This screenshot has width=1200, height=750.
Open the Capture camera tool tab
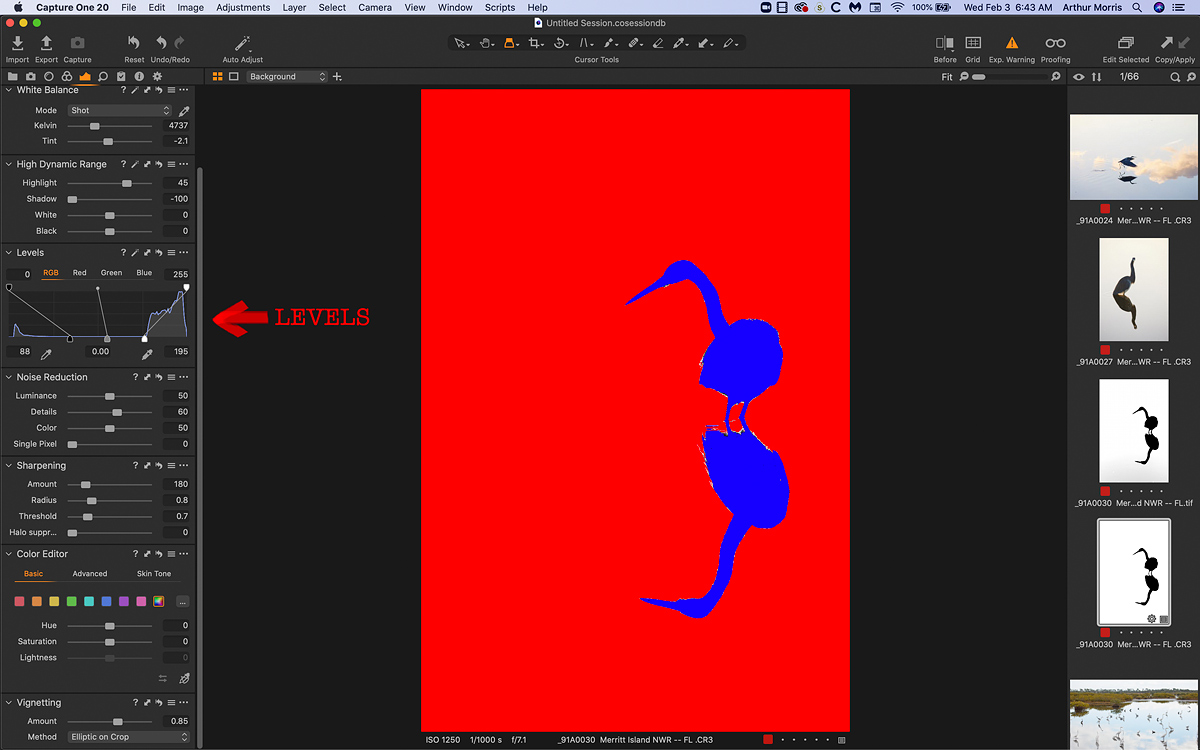[31, 76]
